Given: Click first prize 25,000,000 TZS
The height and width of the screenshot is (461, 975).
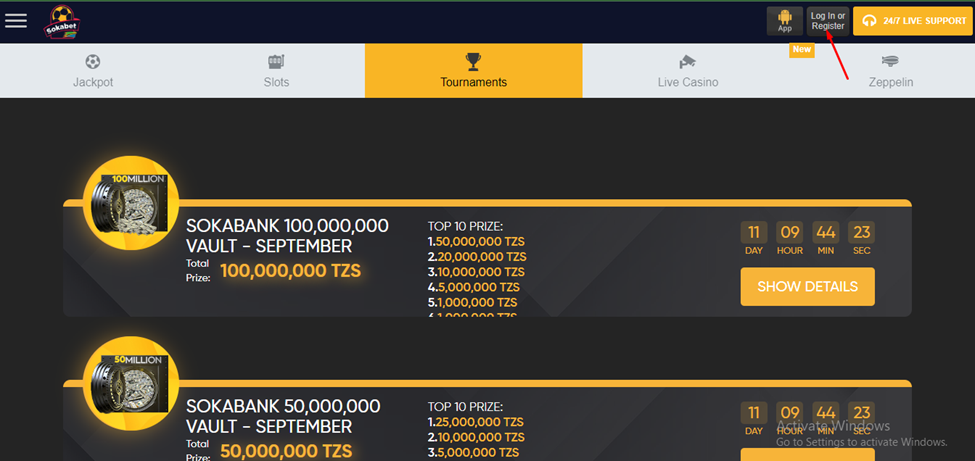Looking at the screenshot, I should (476, 422).
